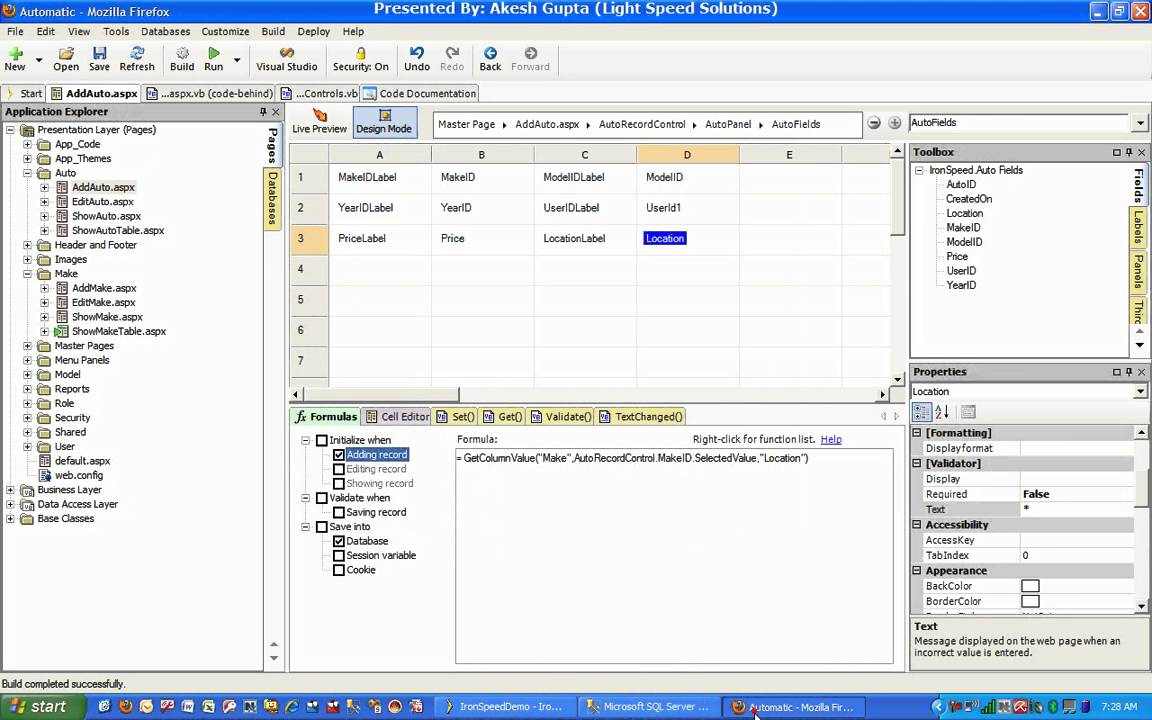Select the Location cell in column D
This screenshot has height=720, width=1152.
point(665,239)
